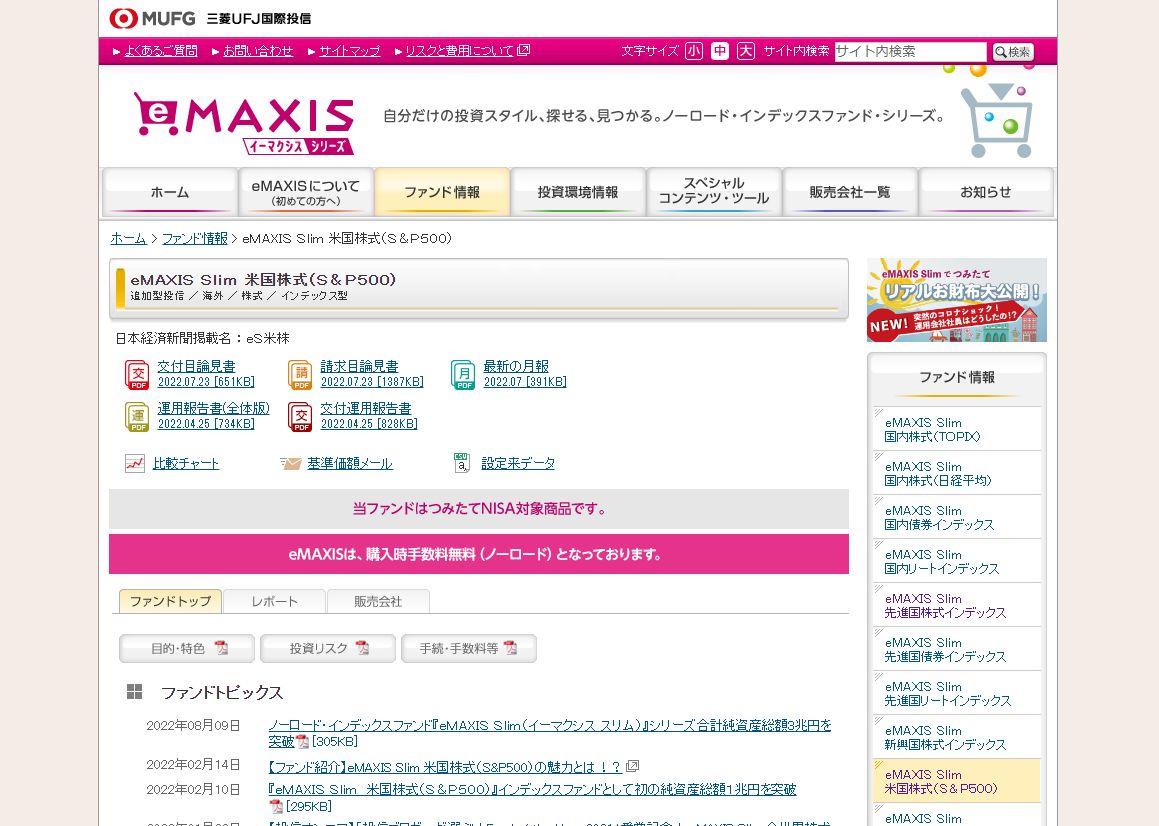Open the eMAXISについて navigation tab

coord(305,192)
